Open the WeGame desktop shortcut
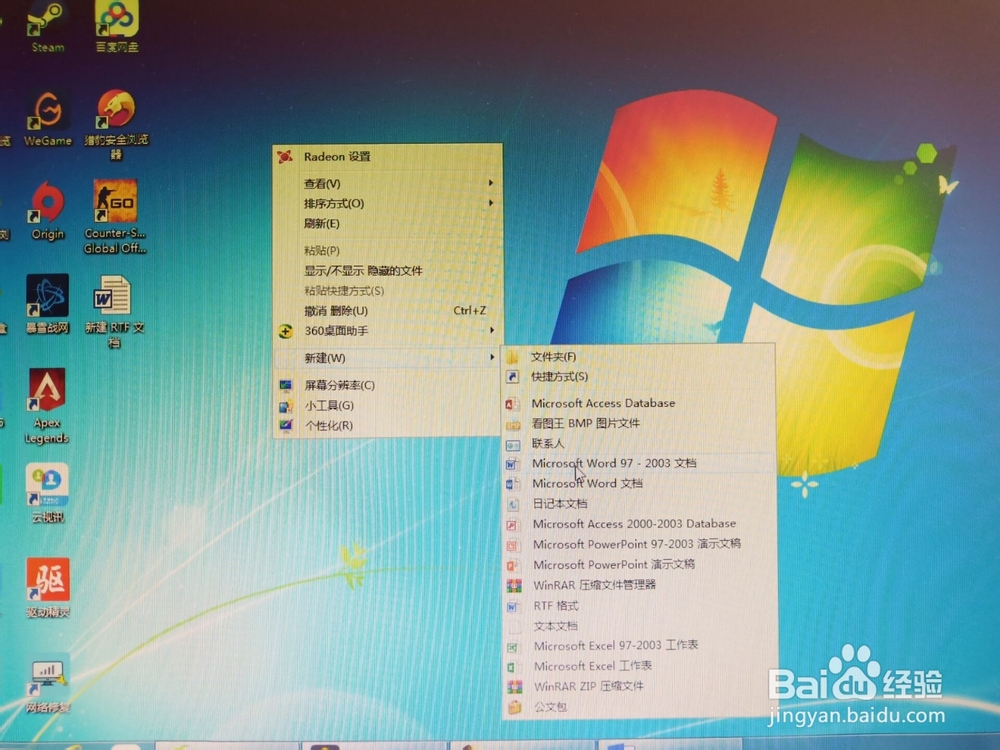 (x=48, y=119)
